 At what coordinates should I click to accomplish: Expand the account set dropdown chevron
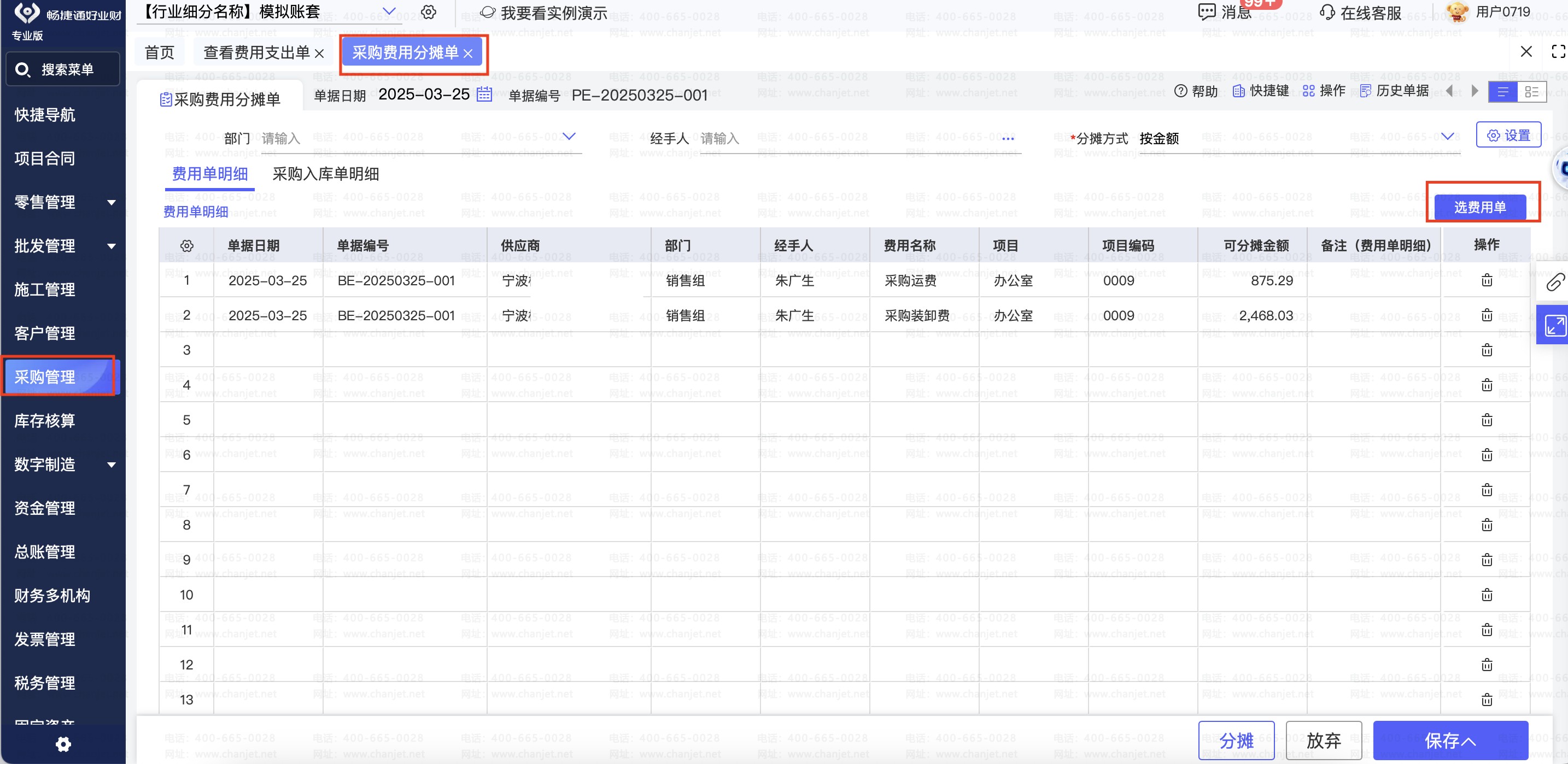tap(390, 11)
